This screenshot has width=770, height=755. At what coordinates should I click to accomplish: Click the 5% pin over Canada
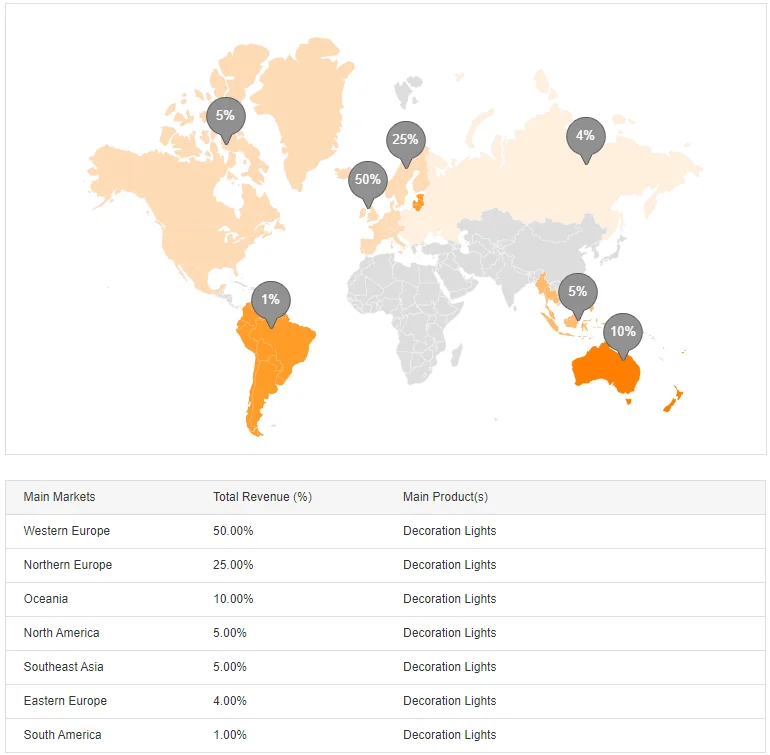[x=225, y=116]
